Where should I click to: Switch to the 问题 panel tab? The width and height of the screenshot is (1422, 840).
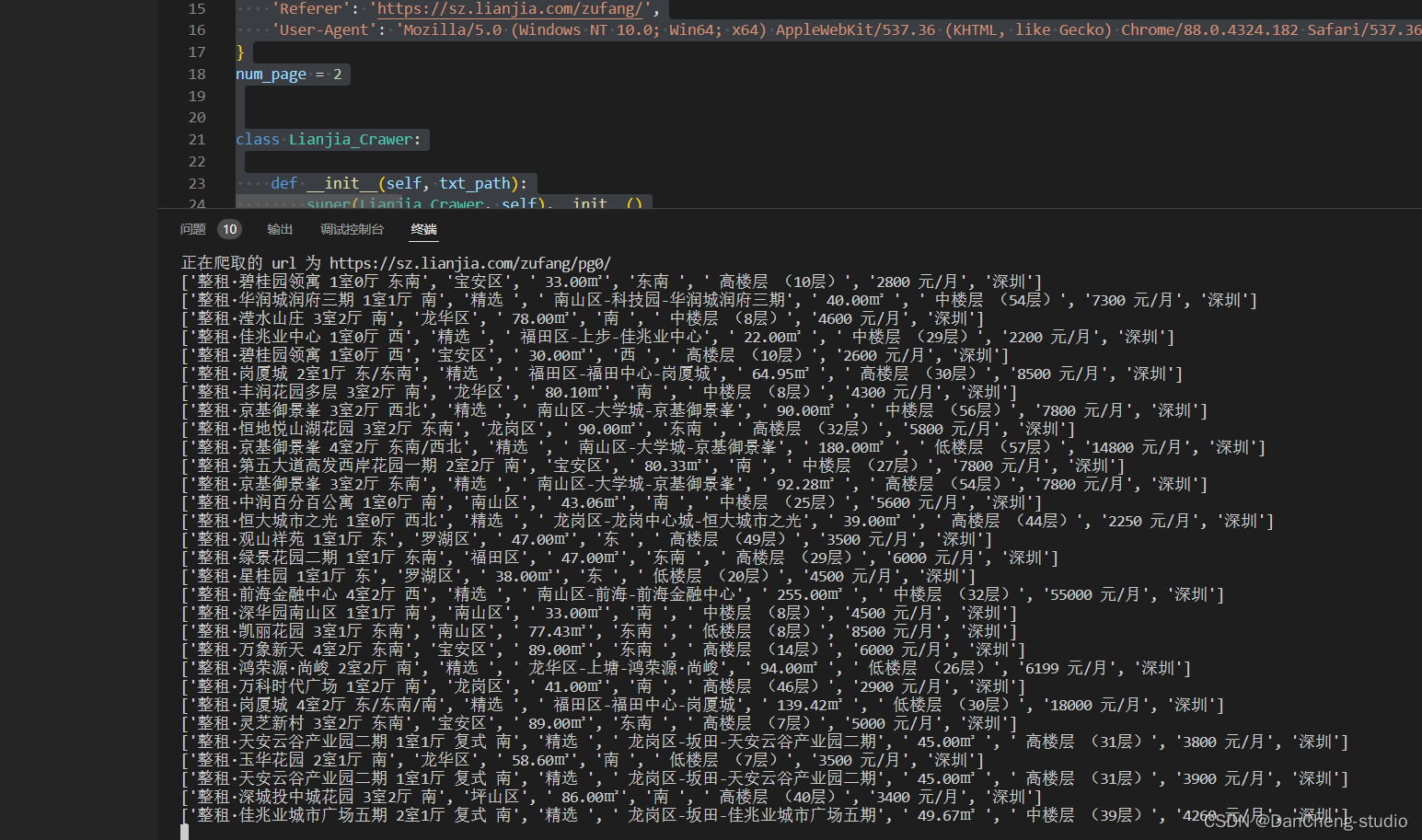(x=192, y=229)
